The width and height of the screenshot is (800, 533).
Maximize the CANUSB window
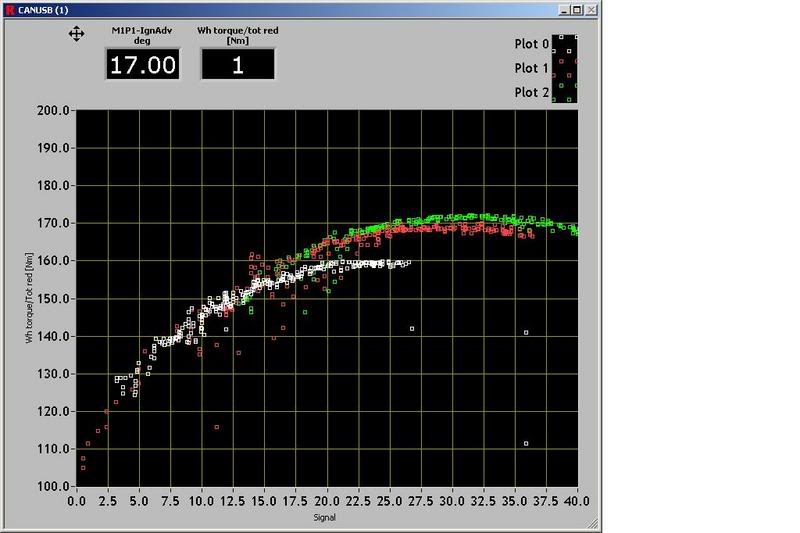click(x=578, y=8)
